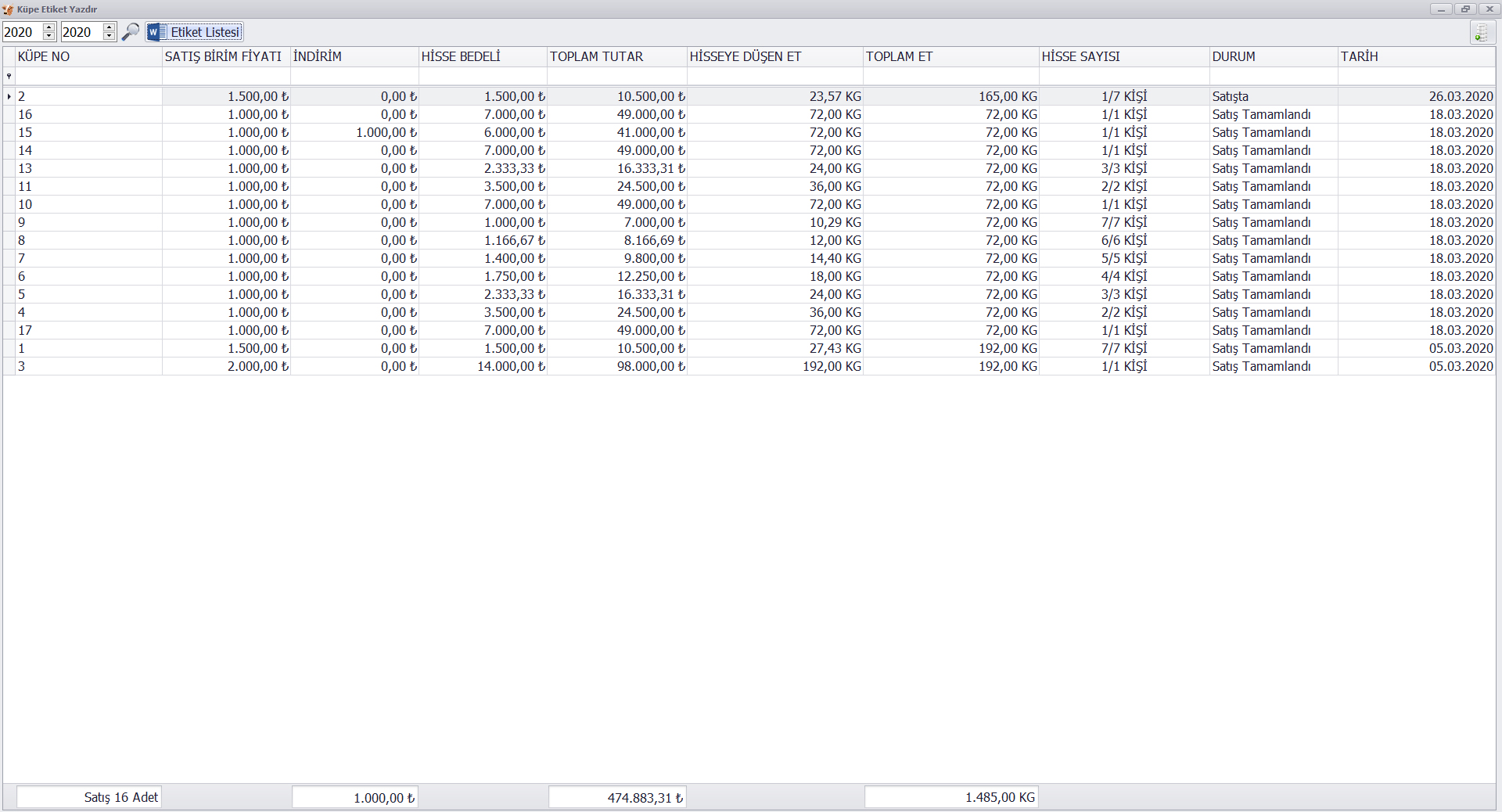
Task: Sort by TOPLAM TUTAR column header
Action: coord(616,56)
